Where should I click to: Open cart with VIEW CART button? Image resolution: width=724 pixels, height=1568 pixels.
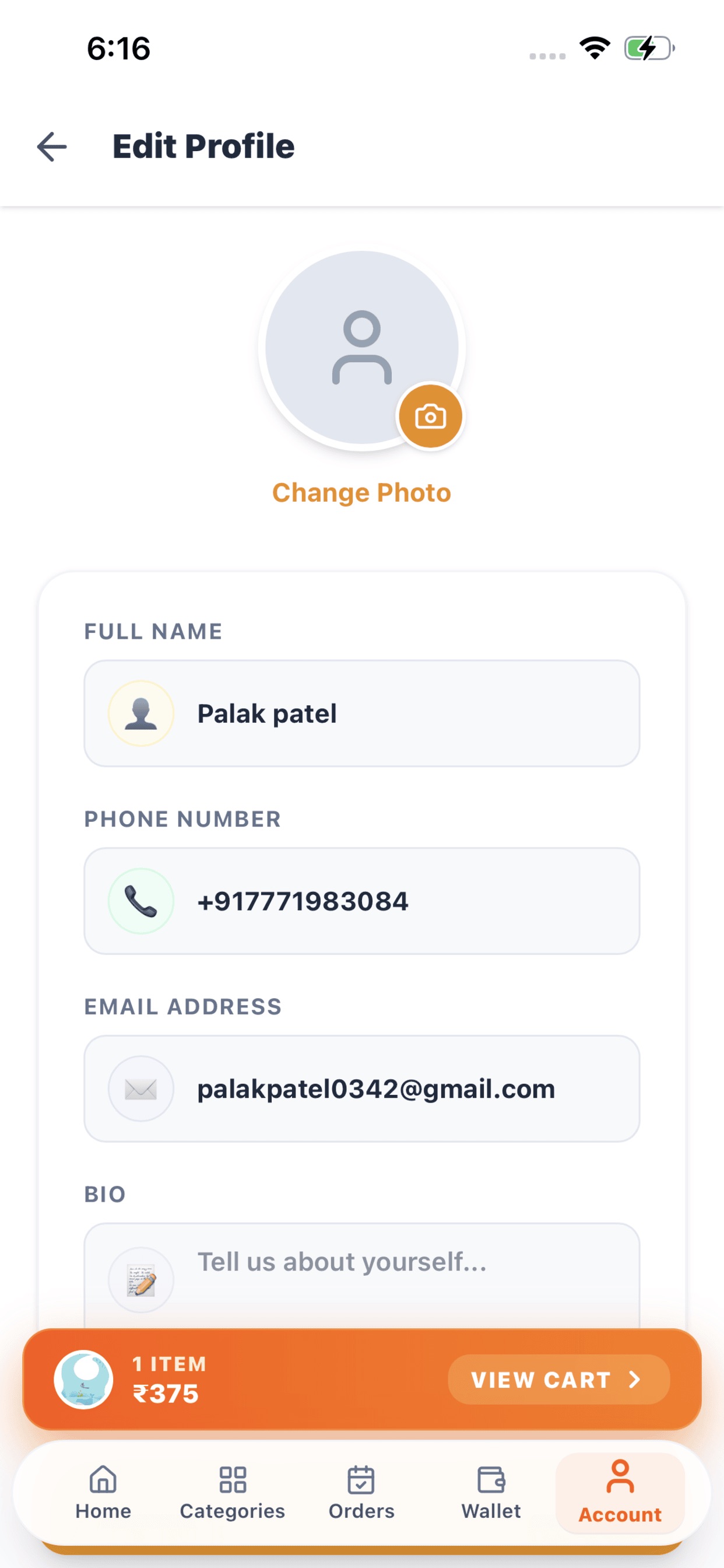coord(558,1380)
